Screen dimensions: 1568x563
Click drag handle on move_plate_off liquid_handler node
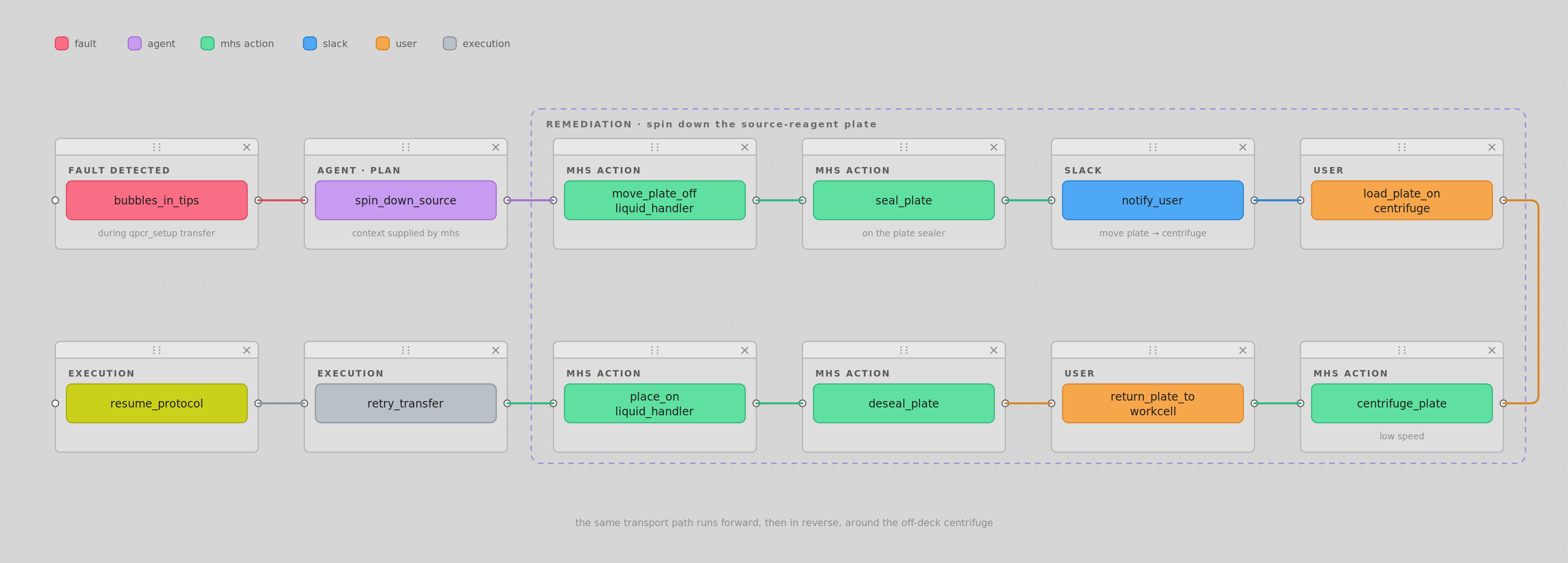pos(654,148)
